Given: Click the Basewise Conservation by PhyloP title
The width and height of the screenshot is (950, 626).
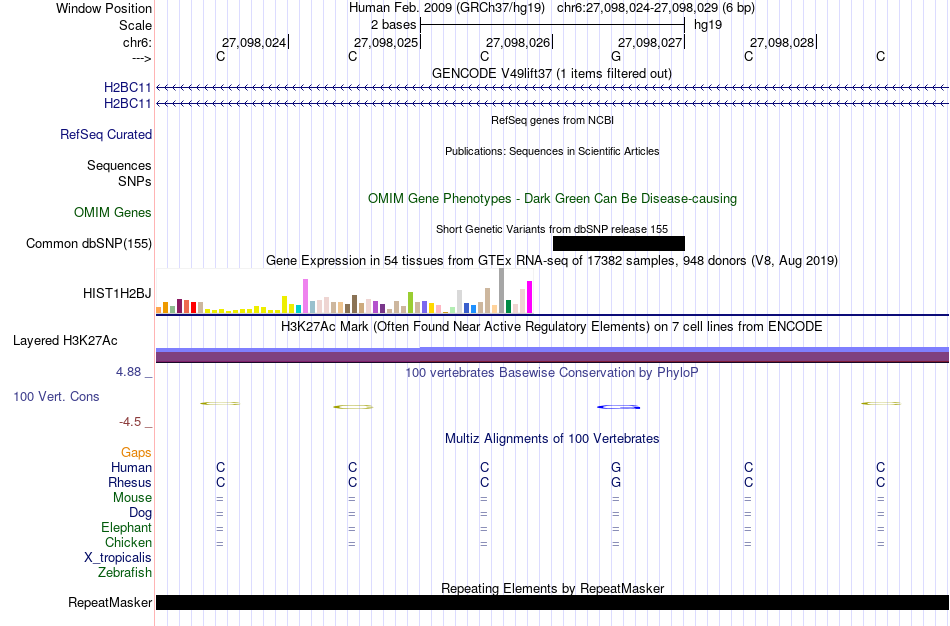Looking at the screenshot, I should coord(552,373).
